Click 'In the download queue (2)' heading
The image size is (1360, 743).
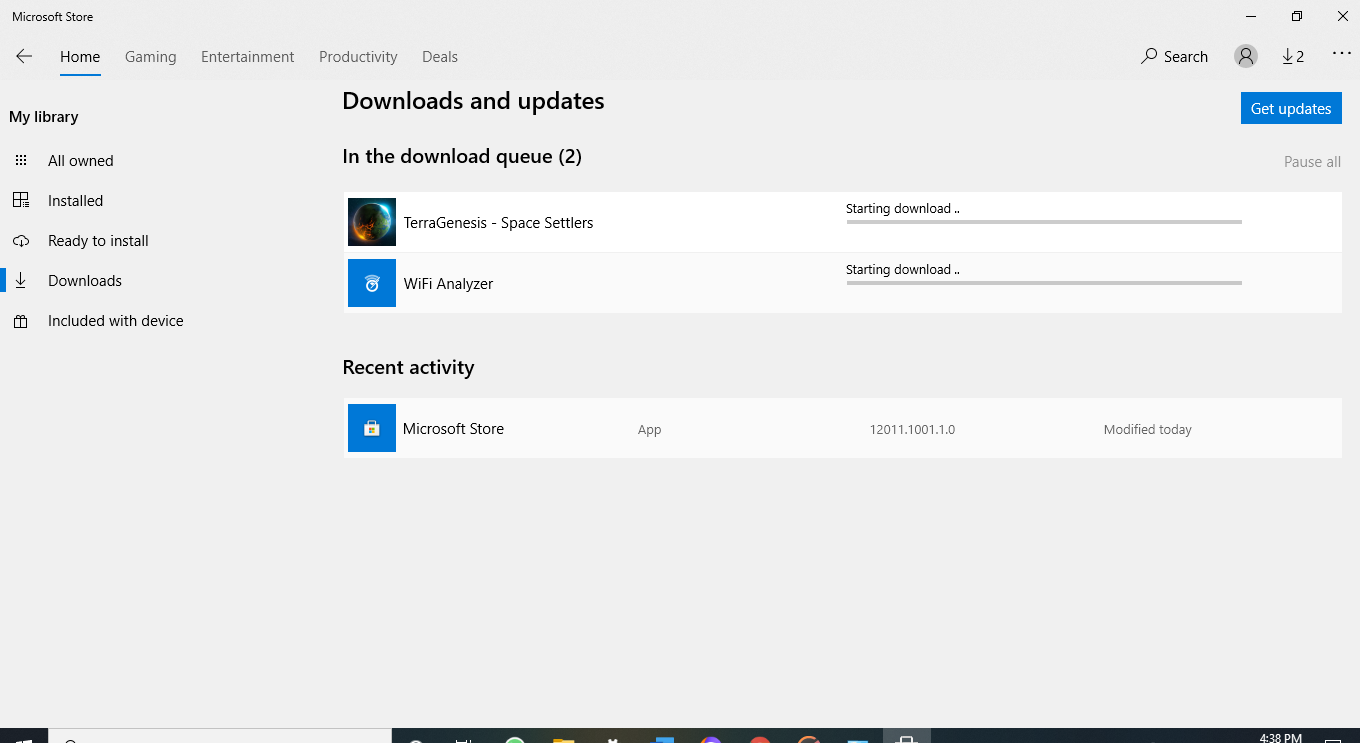tap(462, 157)
